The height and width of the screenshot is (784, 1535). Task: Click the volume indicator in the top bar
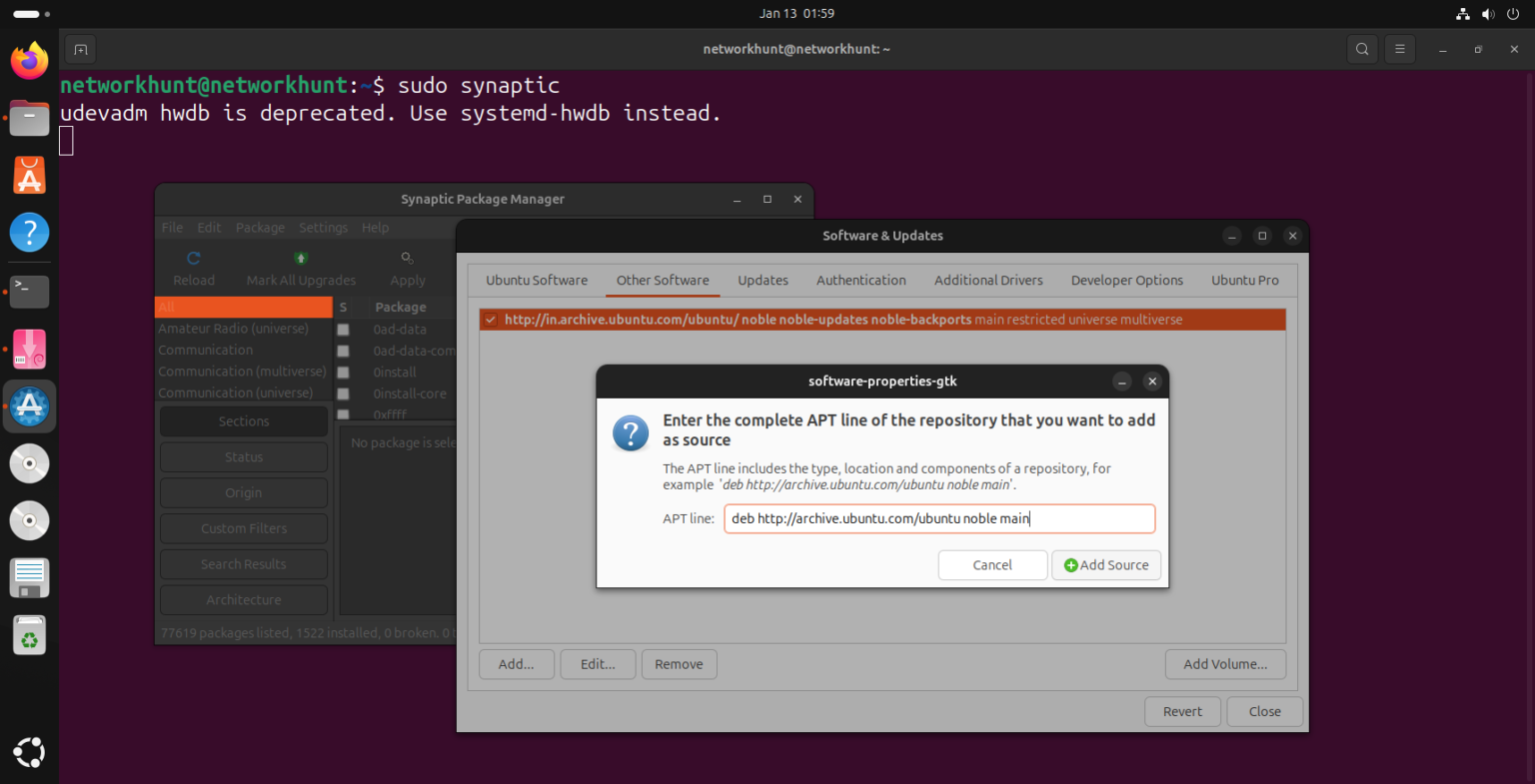[x=1488, y=13]
